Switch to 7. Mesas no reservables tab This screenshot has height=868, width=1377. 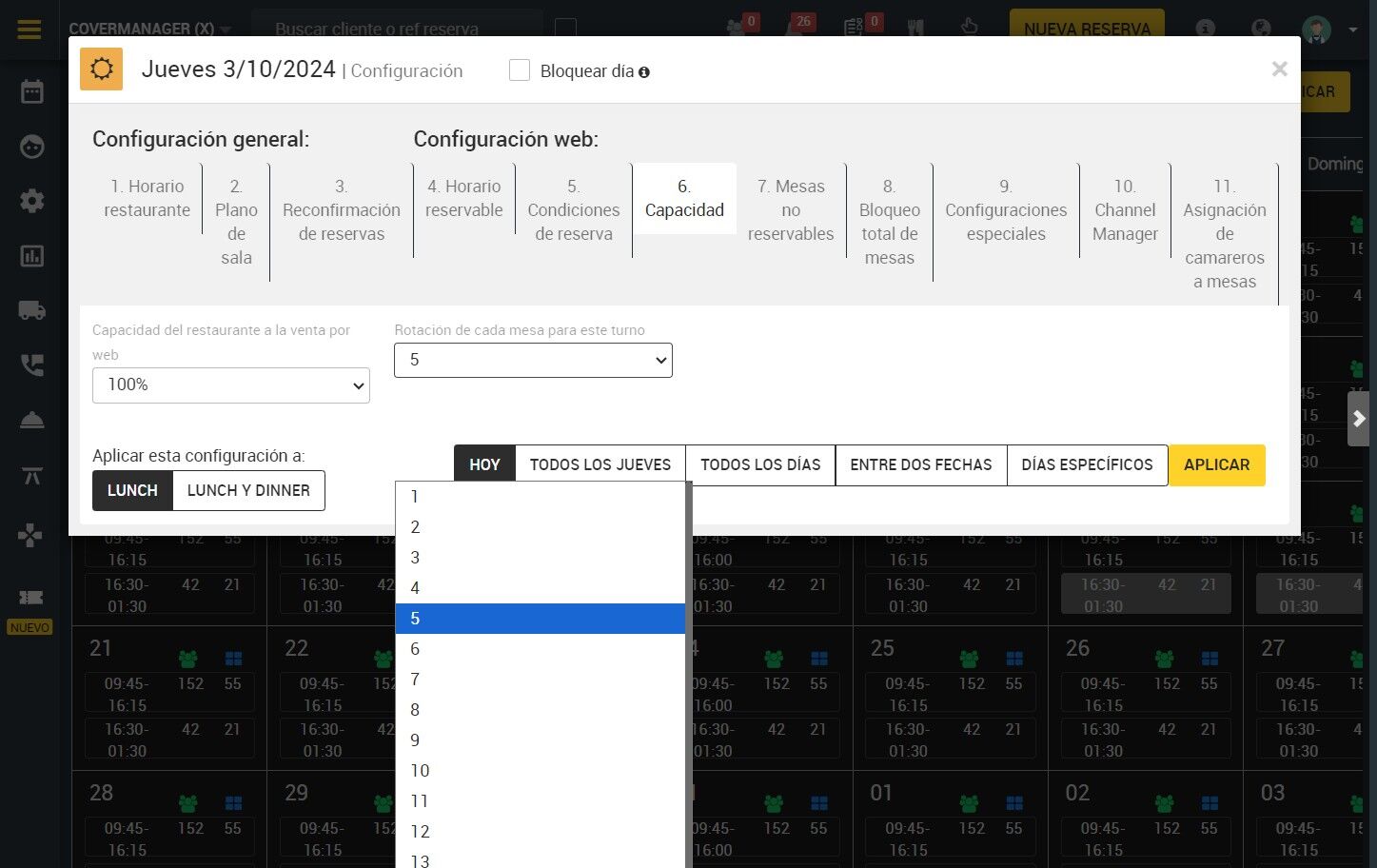791,210
